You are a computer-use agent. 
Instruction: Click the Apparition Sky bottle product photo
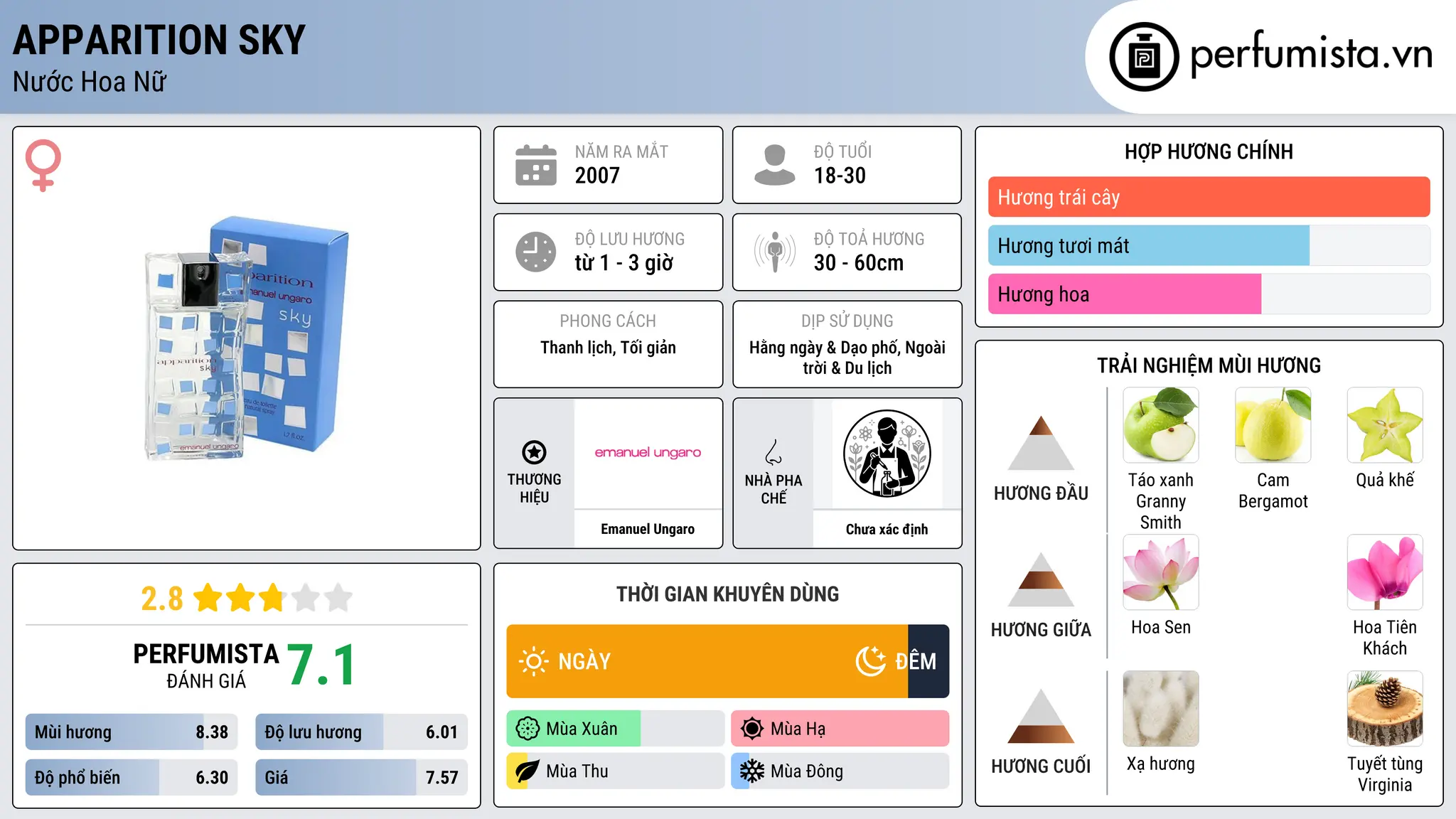click(x=247, y=338)
